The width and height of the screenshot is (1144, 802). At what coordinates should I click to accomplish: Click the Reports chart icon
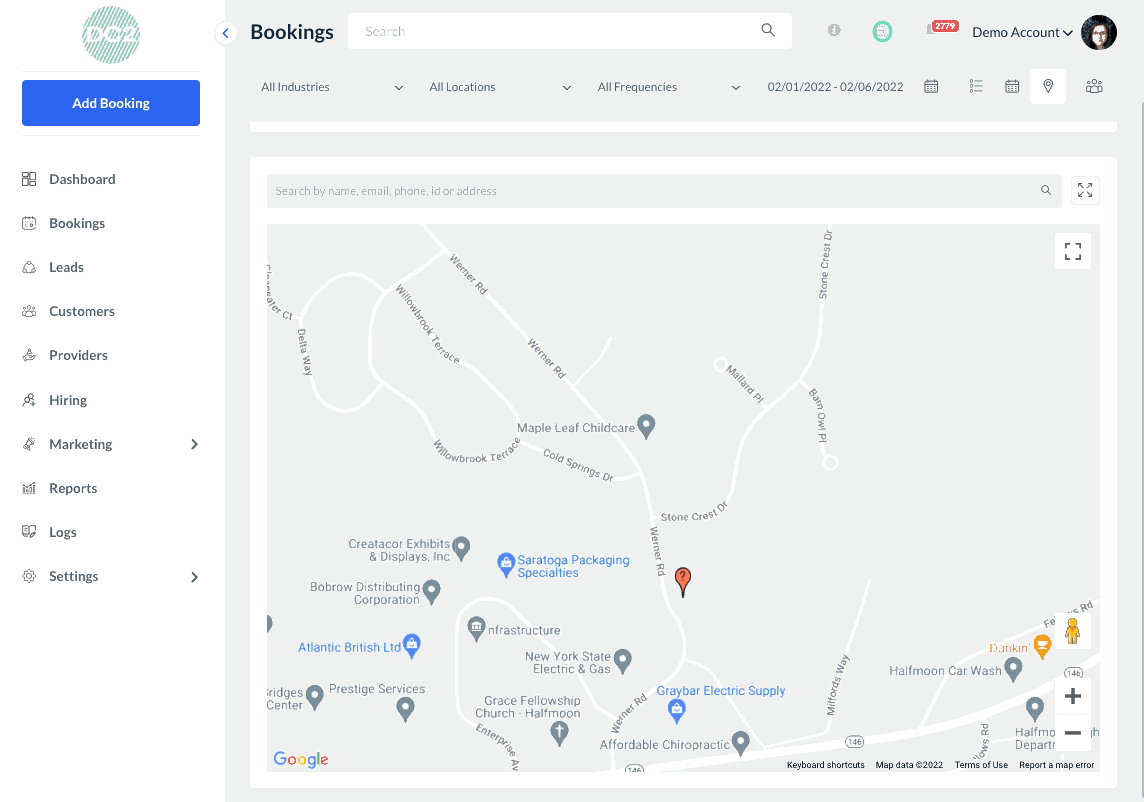tap(29, 488)
